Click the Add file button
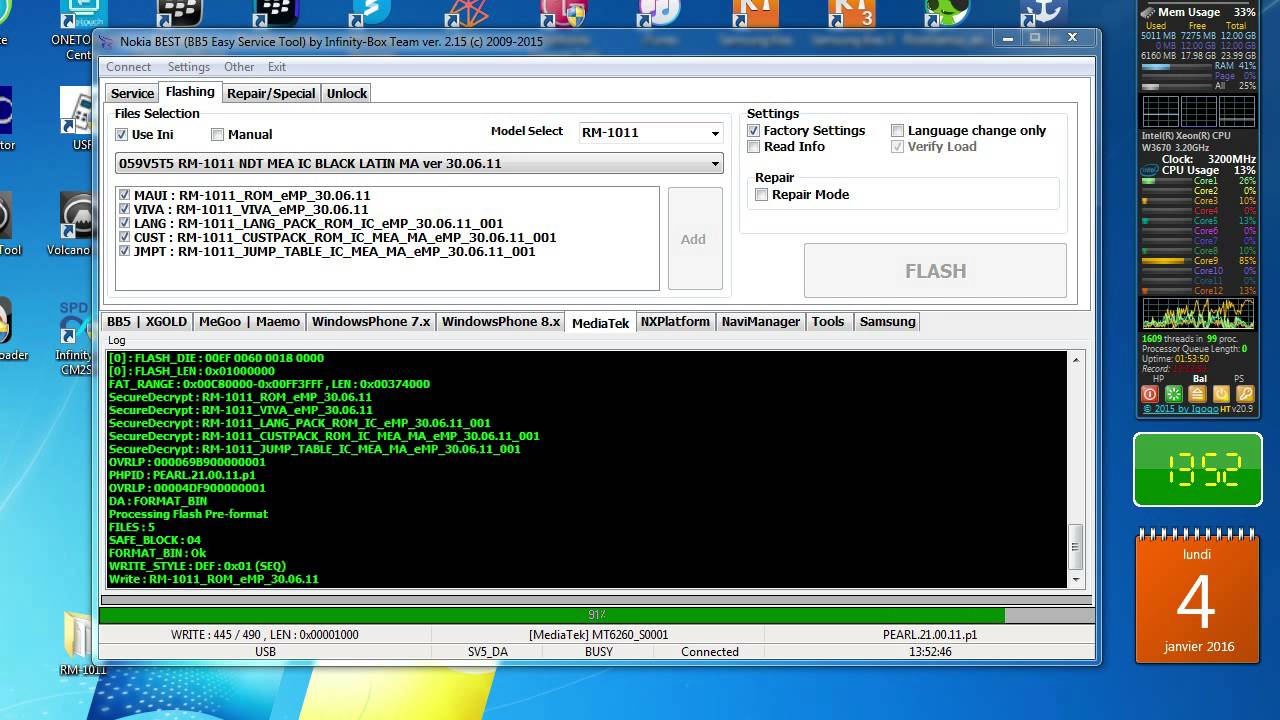Viewport: 1280px width, 720px height. click(x=694, y=239)
